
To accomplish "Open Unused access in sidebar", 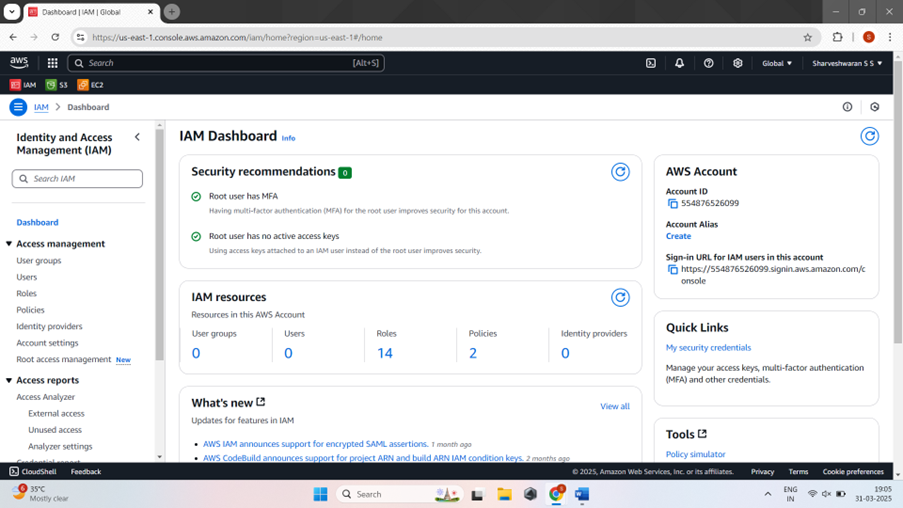I will [55, 430].
